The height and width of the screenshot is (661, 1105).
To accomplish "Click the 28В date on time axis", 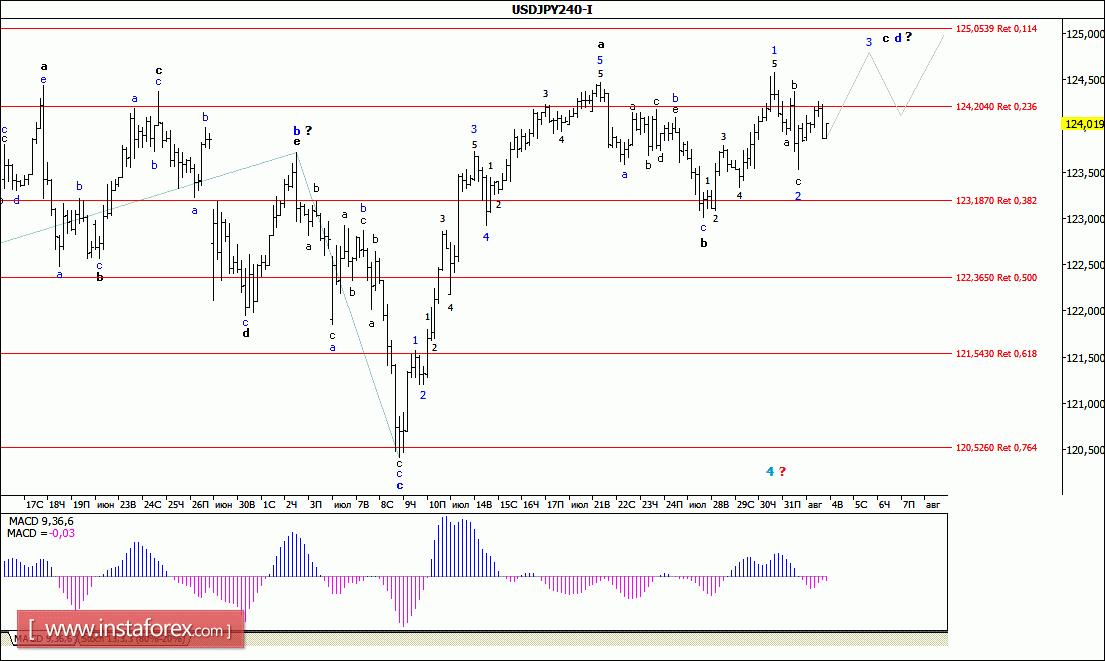I will tap(720, 505).
